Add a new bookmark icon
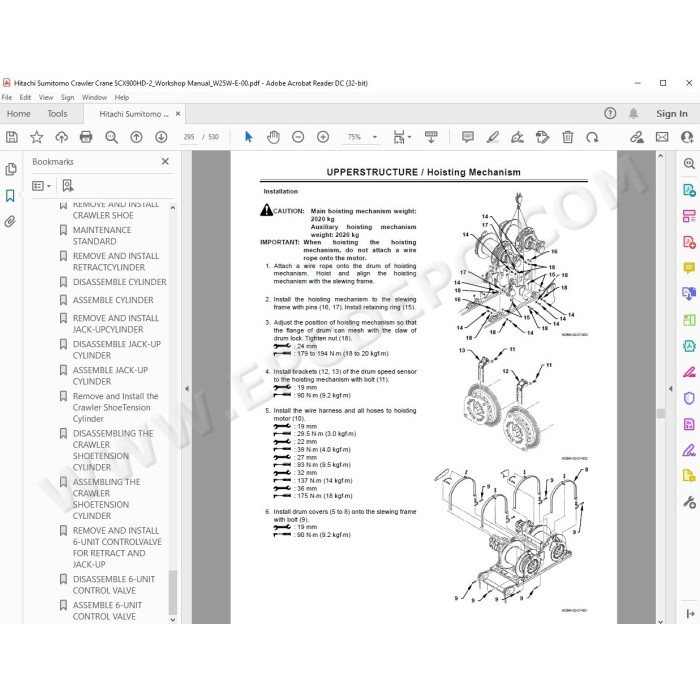700x700 pixels. coord(68,186)
